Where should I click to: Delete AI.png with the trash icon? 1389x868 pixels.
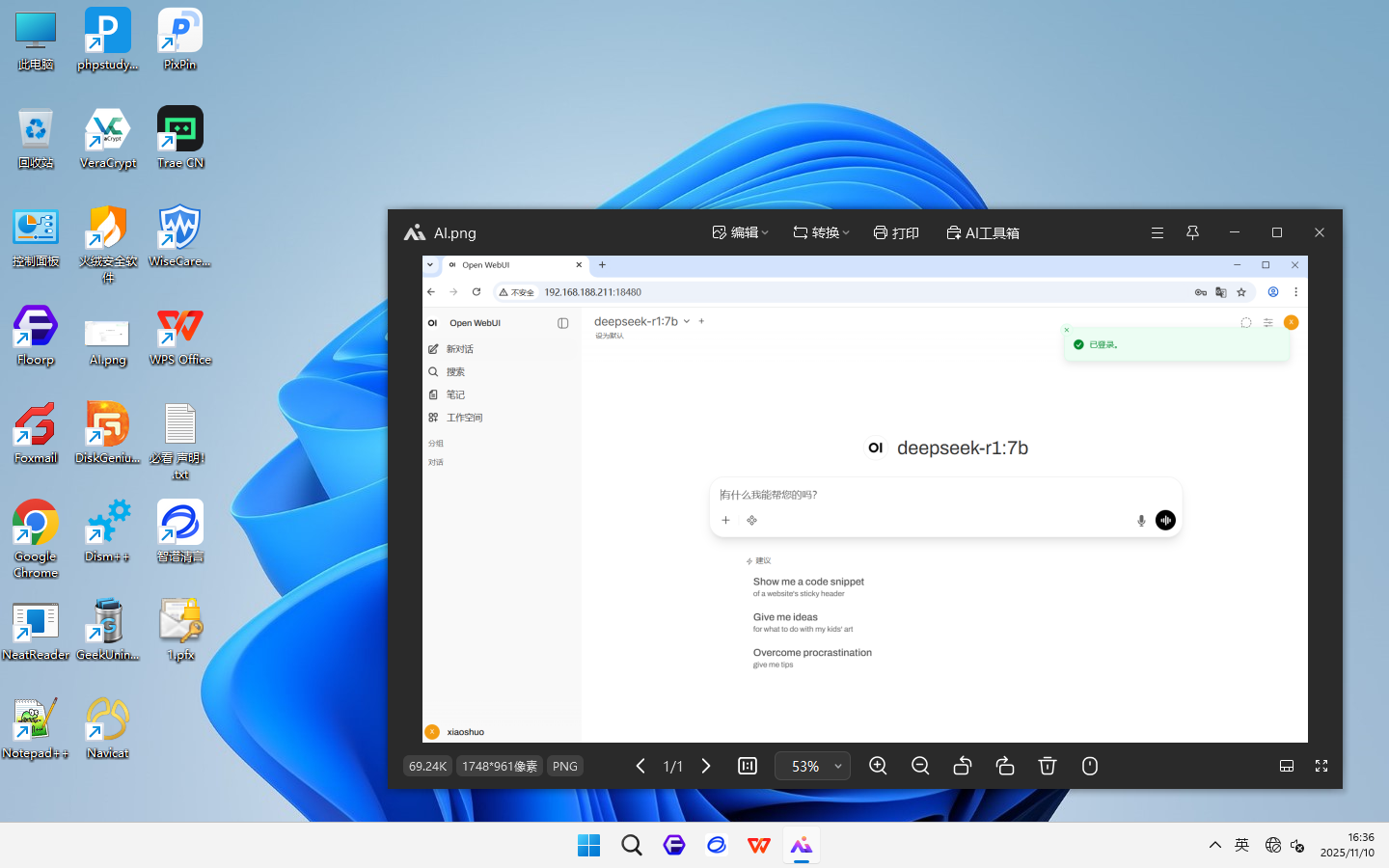tap(1048, 766)
